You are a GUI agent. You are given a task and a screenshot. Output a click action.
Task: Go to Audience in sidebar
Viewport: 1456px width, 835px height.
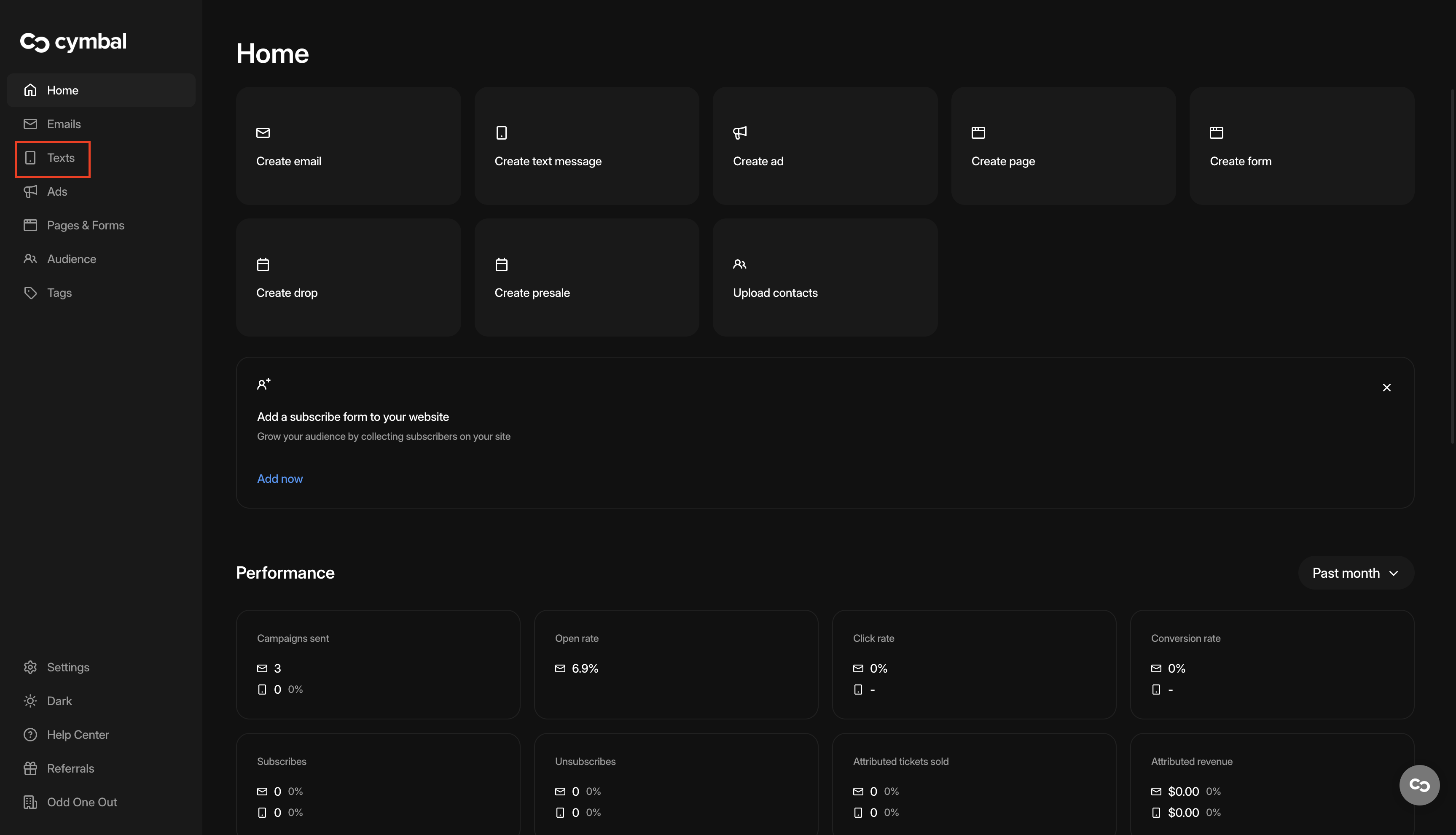pyautogui.click(x=71, y=259)
